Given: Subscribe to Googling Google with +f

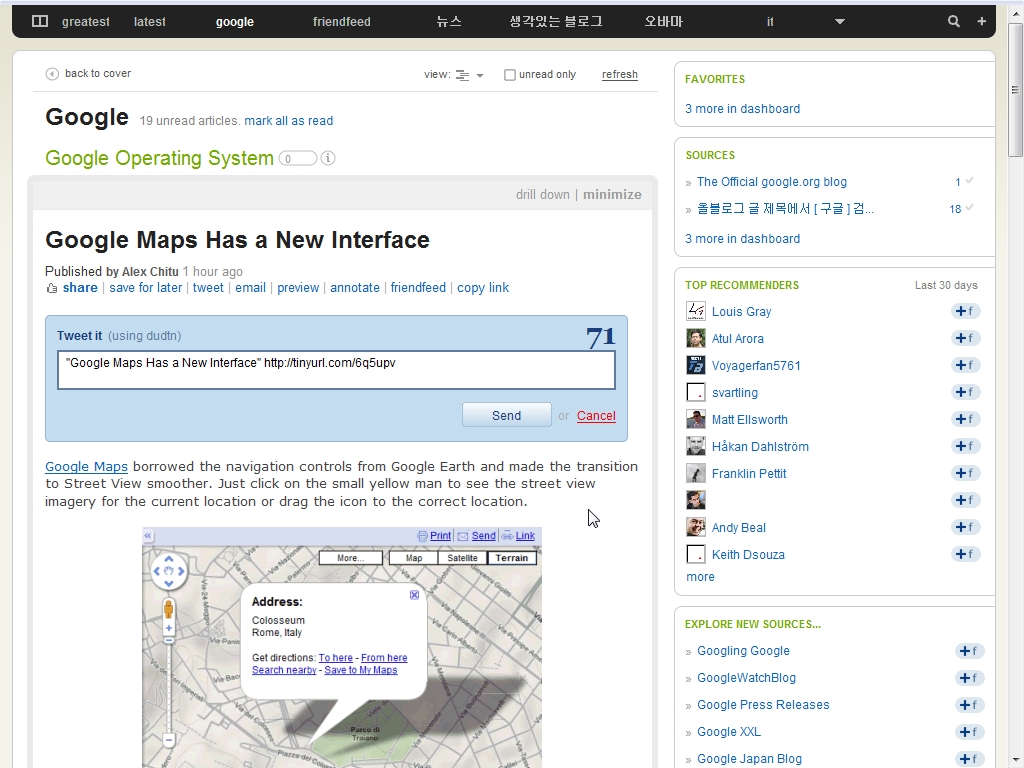Looking at the screenshot, I should pos(969,651).
